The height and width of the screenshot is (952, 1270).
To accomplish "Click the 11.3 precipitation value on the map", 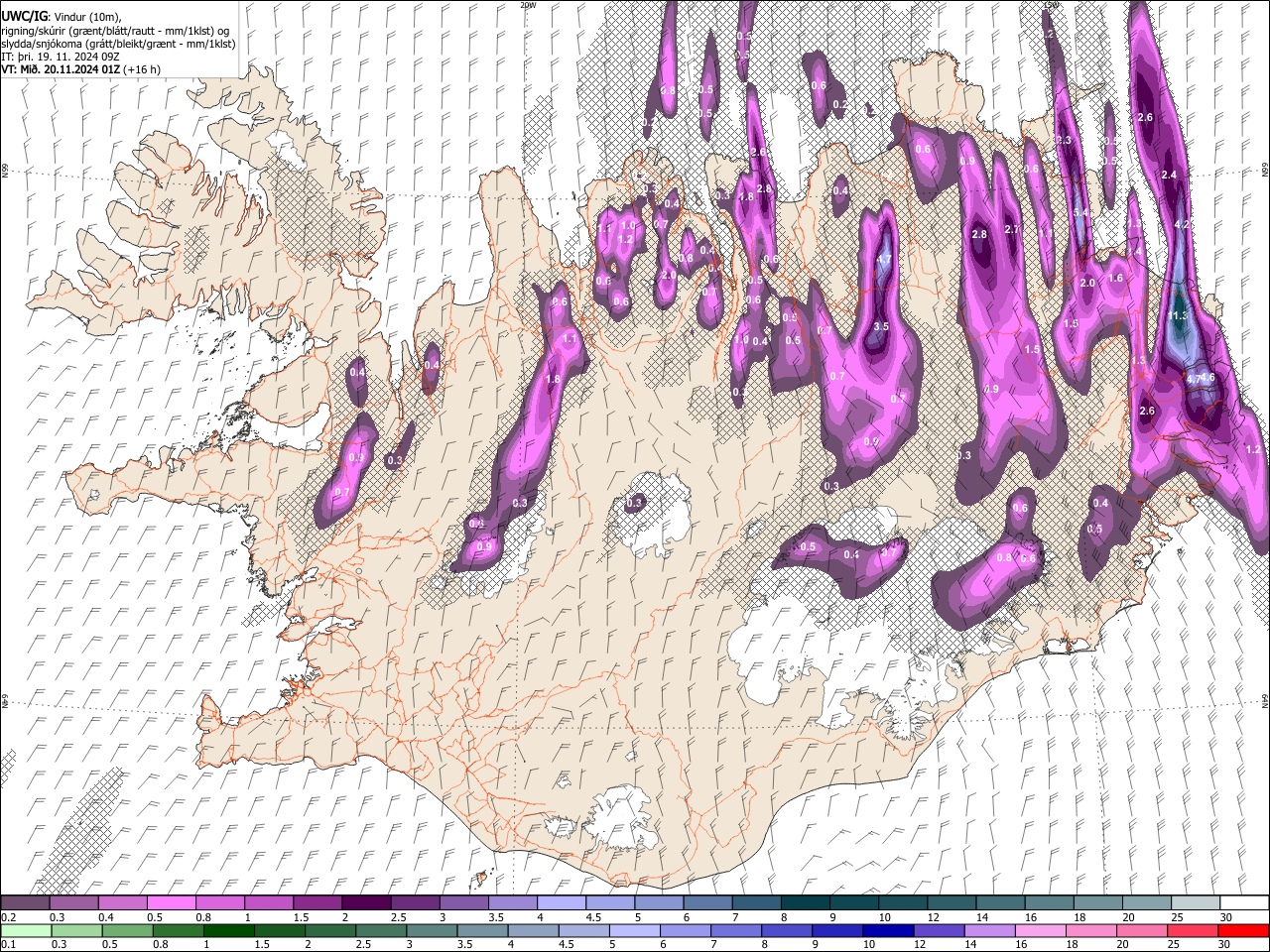I will pyautogui.click(x=1179, y=315).
